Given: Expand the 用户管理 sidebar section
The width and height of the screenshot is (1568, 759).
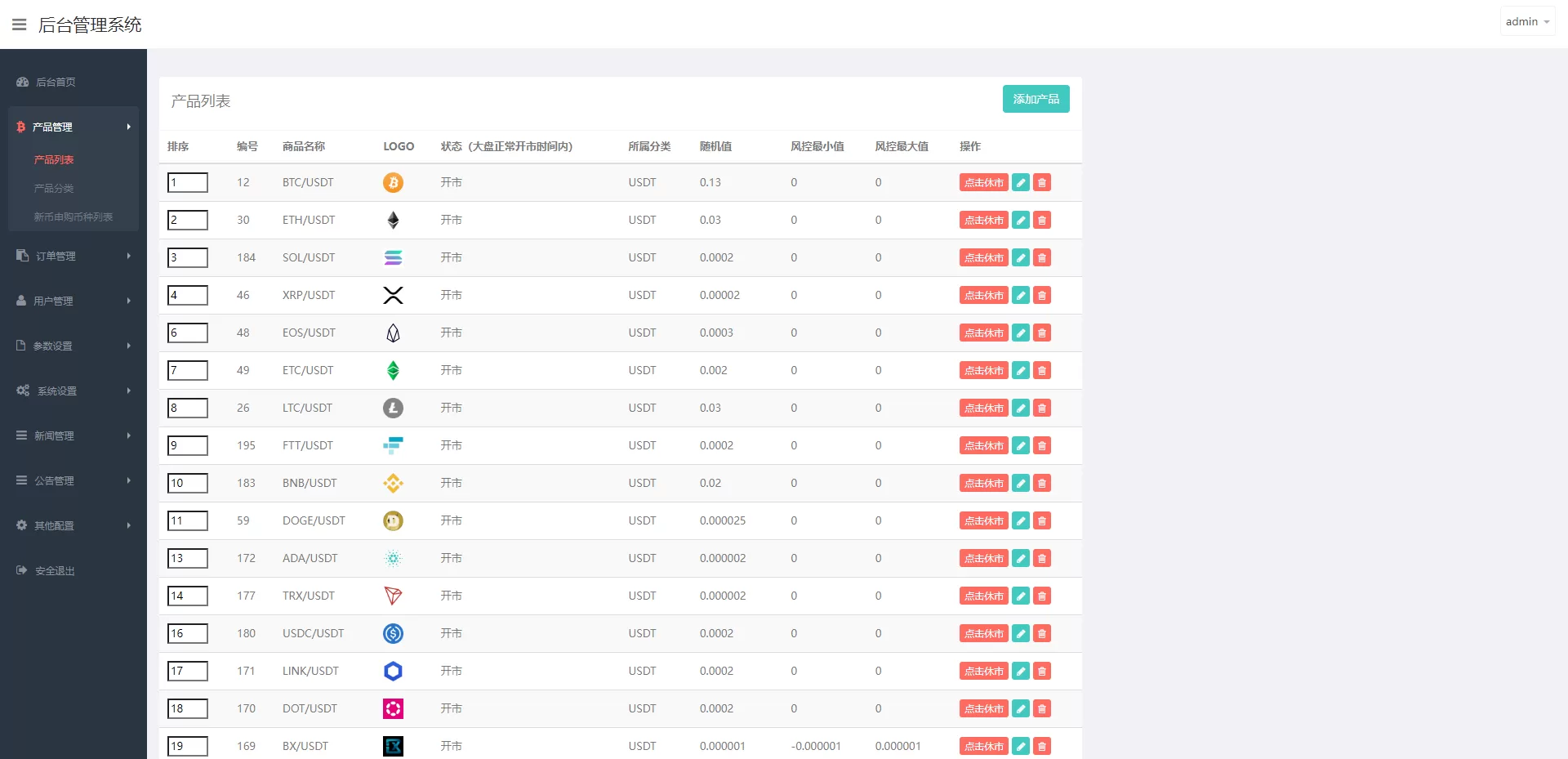Looking at the screenshot, I should (73, 301).
